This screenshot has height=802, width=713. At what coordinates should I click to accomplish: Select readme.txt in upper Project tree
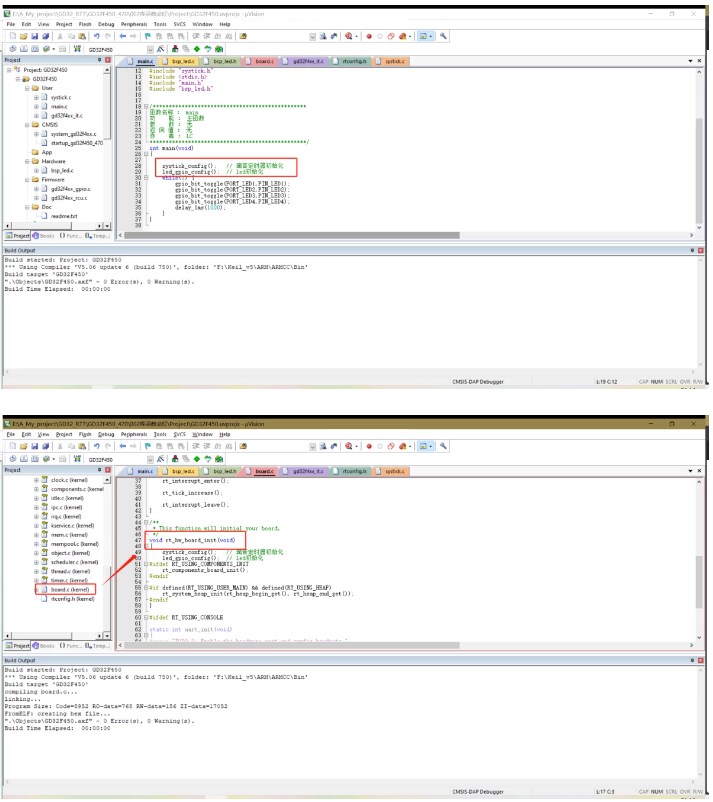pyautogui.click(x=64, y=216)
